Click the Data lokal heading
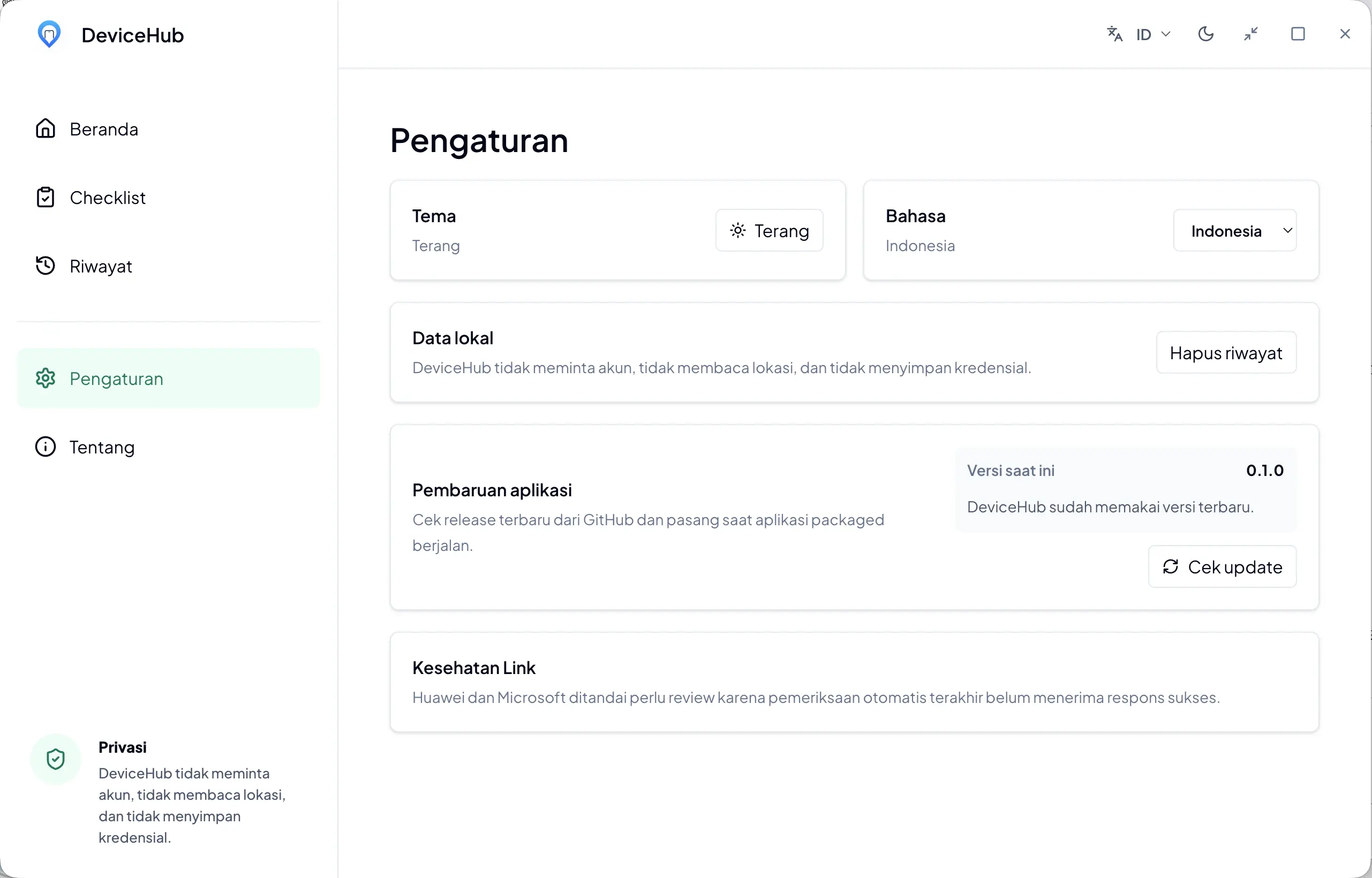This screenshot has height=878, width=1372. pos(453,338)
